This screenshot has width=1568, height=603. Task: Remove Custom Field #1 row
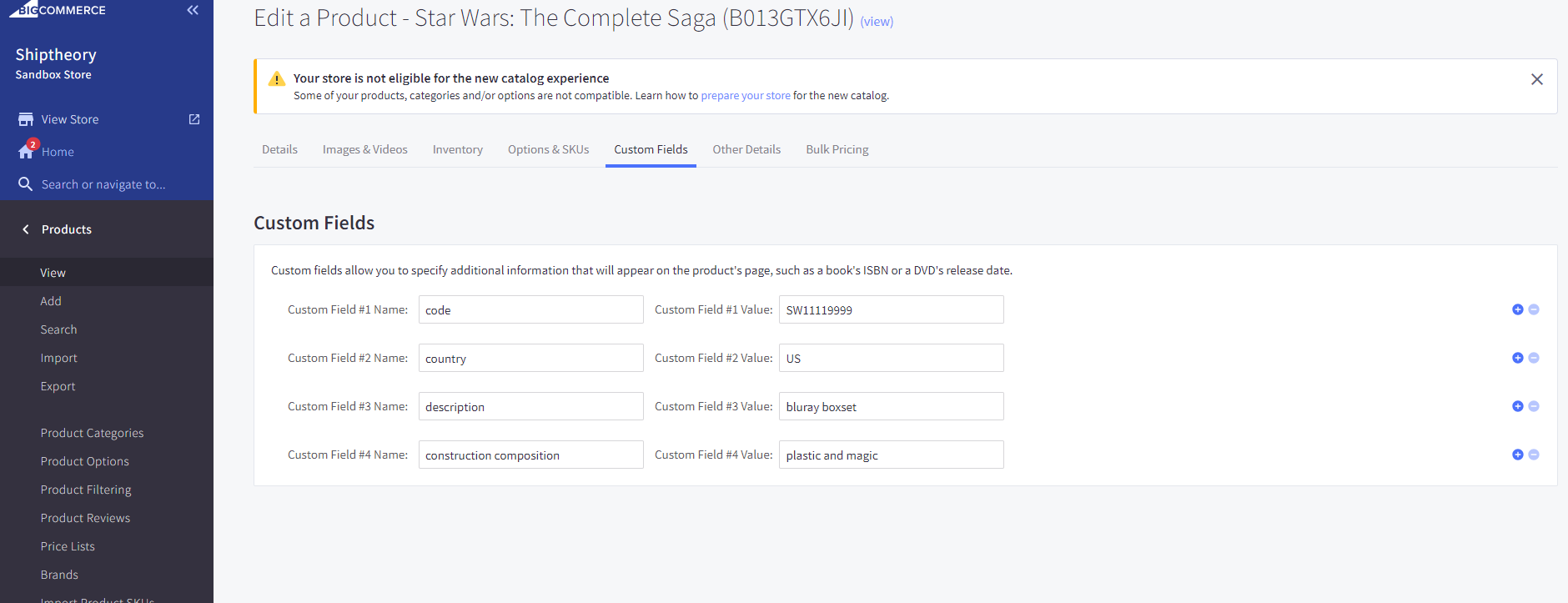pyautogui.click(x=1534, y=309)
